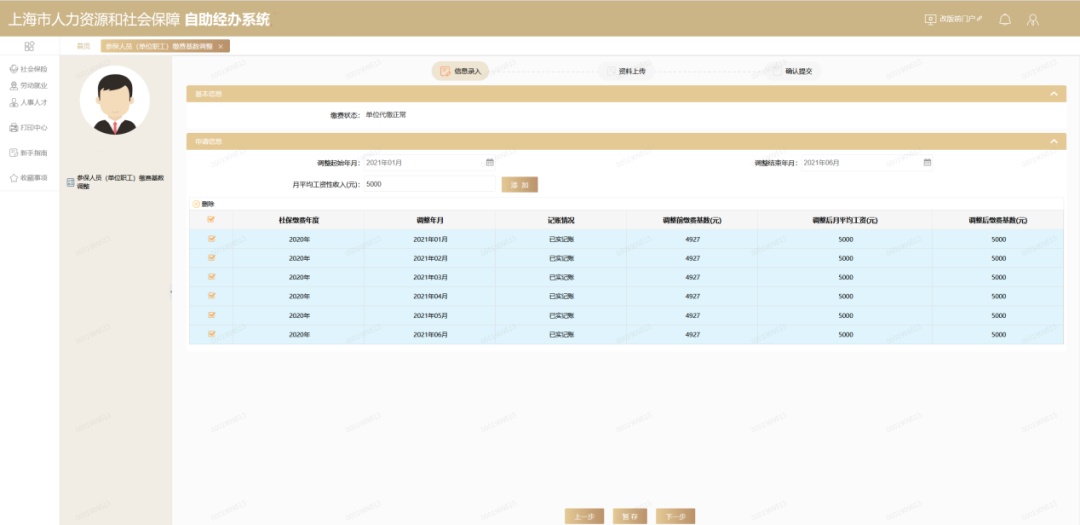The width and height of the screenshot is (1080, 525).
Task: Click the user avatar picture
Action: tap(114, 101)
